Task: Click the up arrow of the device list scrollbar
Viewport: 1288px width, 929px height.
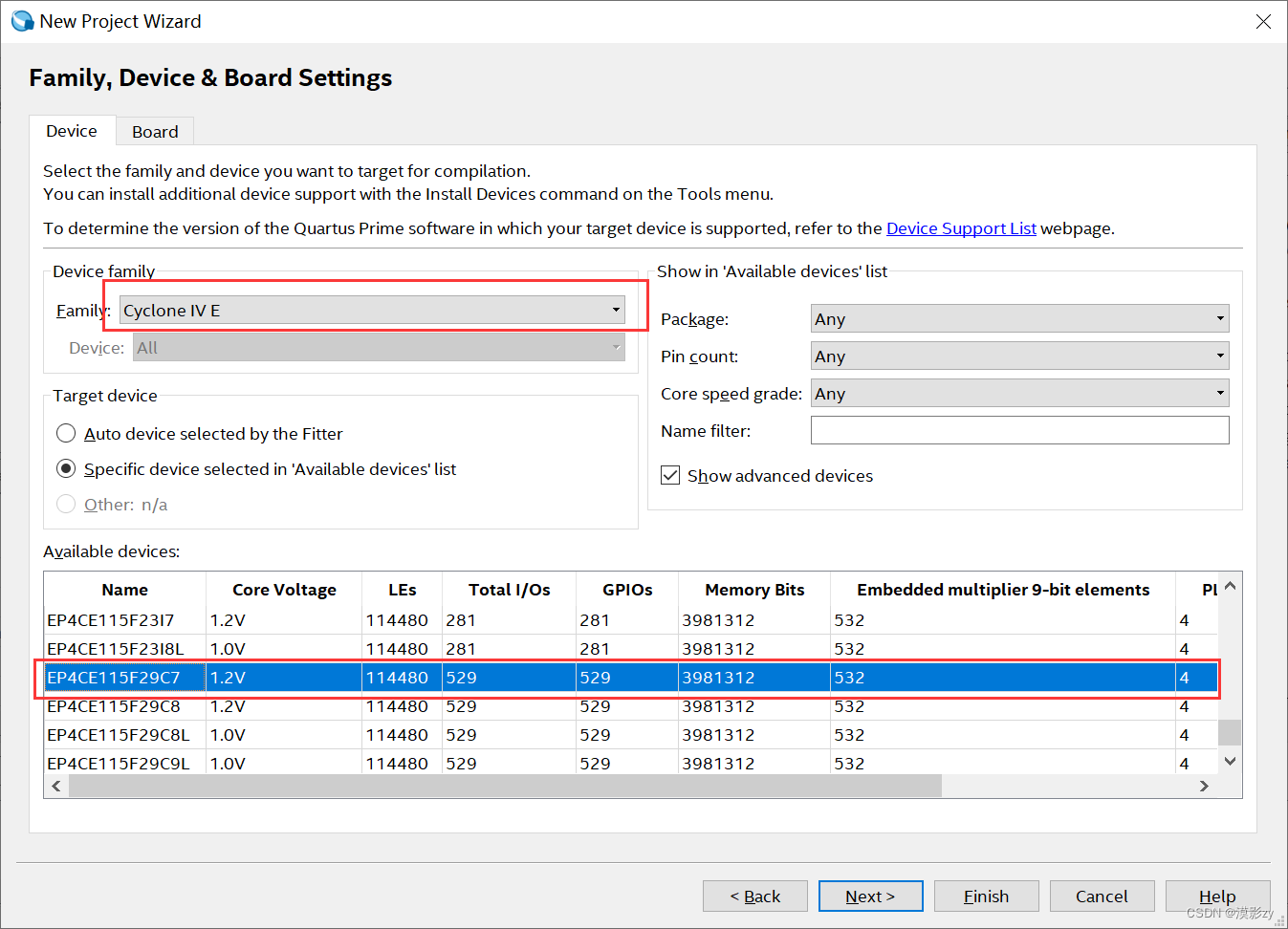Action: tap(1231, 585)
